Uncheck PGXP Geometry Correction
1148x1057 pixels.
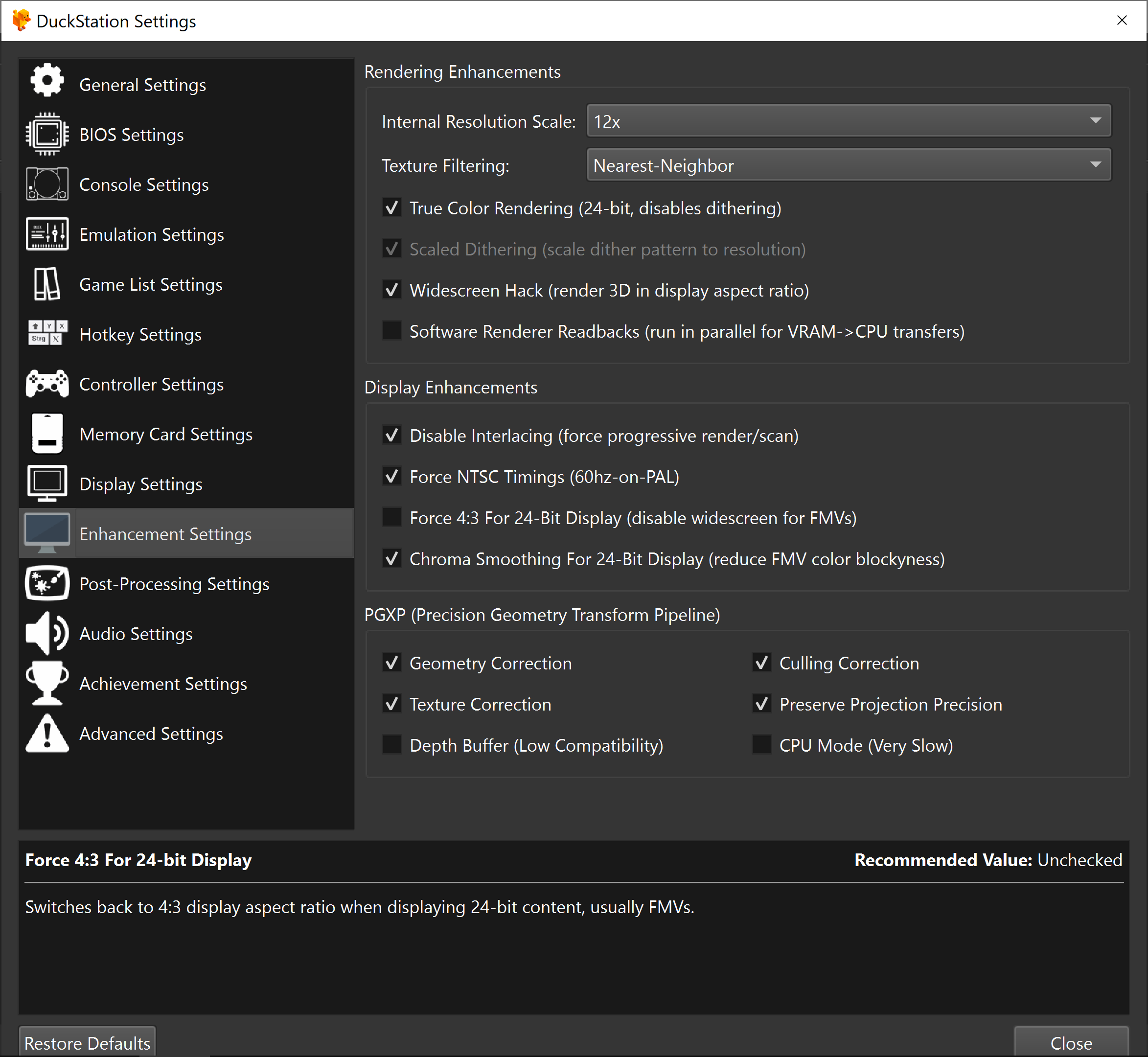point(392,663)
